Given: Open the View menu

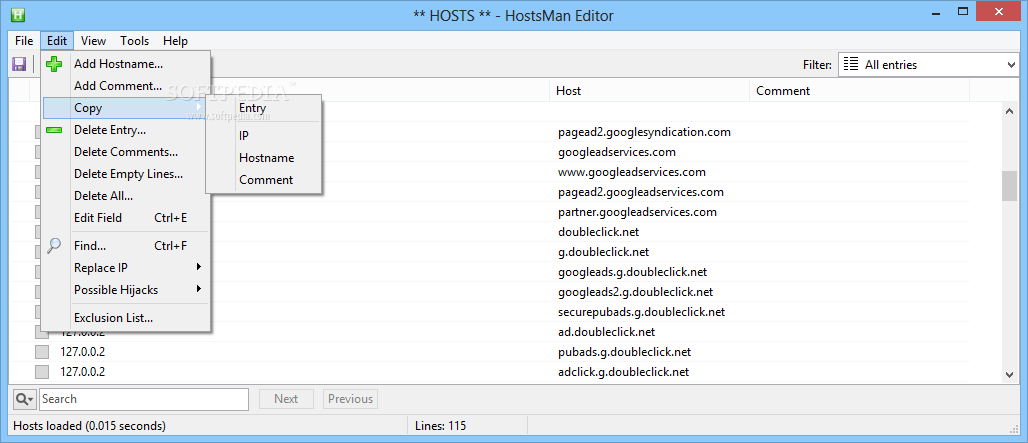Looking at the screenshot, I should pyautogui.click(x=93, y=41).
